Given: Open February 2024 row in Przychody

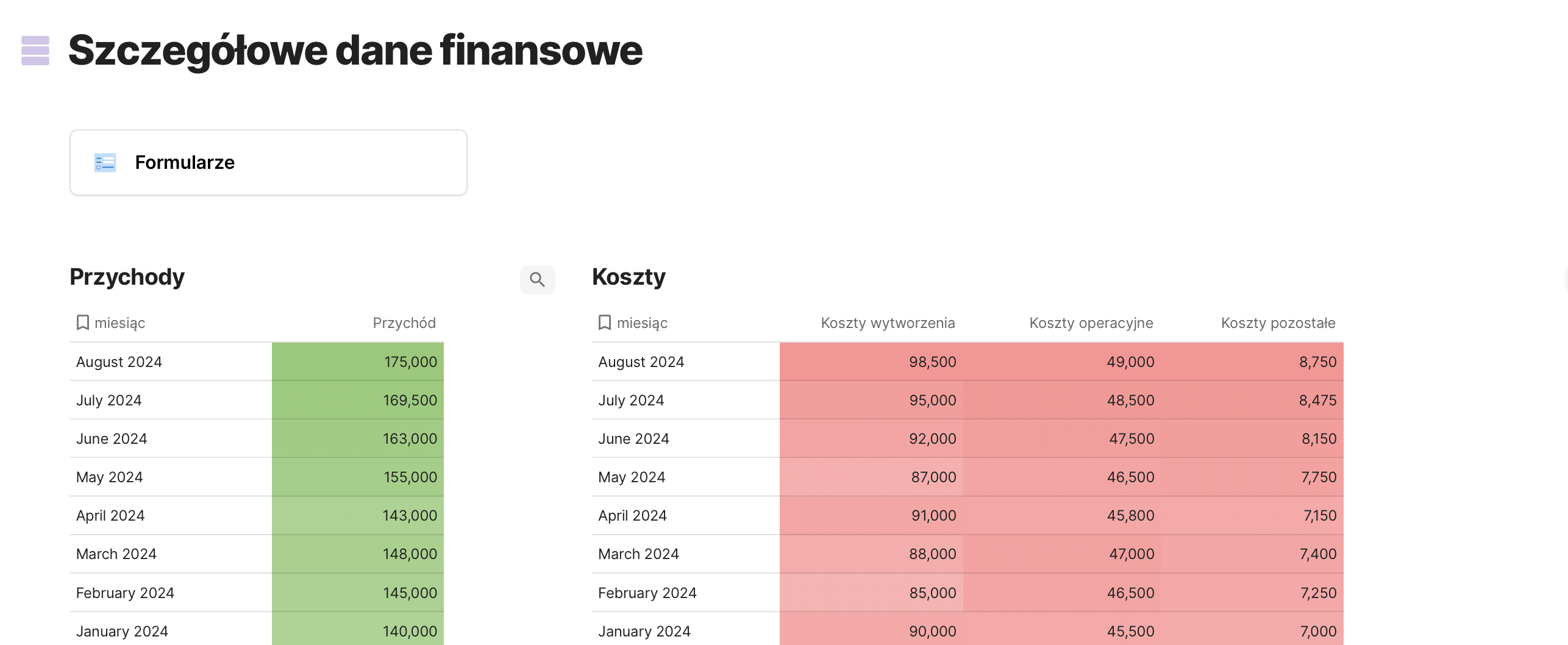Looking at the screenshot, I should (125, 593).
